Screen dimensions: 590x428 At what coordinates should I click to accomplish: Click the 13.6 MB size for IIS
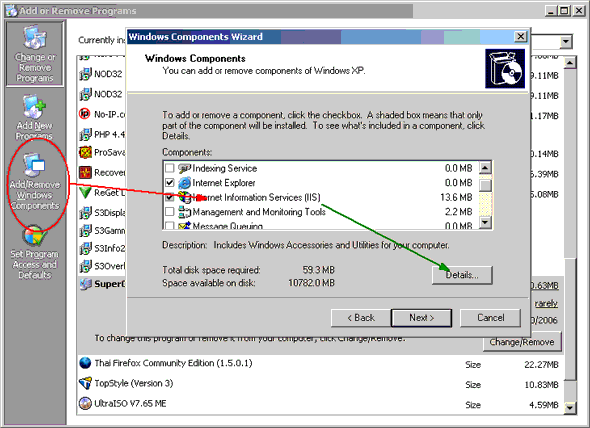[456, 197]
